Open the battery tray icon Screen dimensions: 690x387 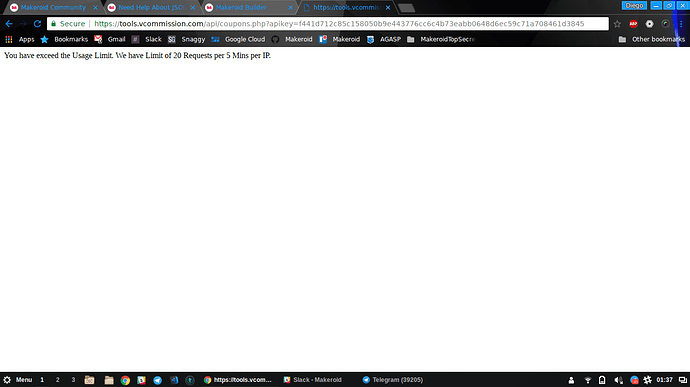602,380
